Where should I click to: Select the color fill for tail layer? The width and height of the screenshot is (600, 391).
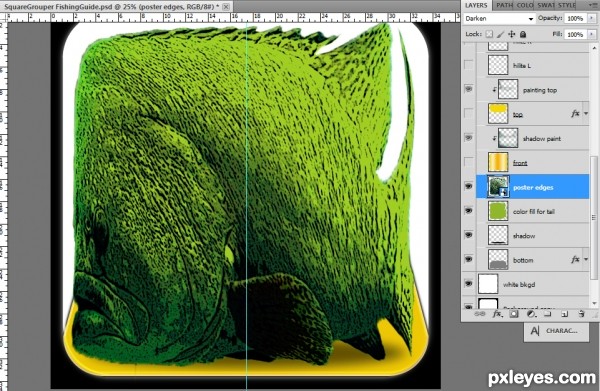point(532,211)
